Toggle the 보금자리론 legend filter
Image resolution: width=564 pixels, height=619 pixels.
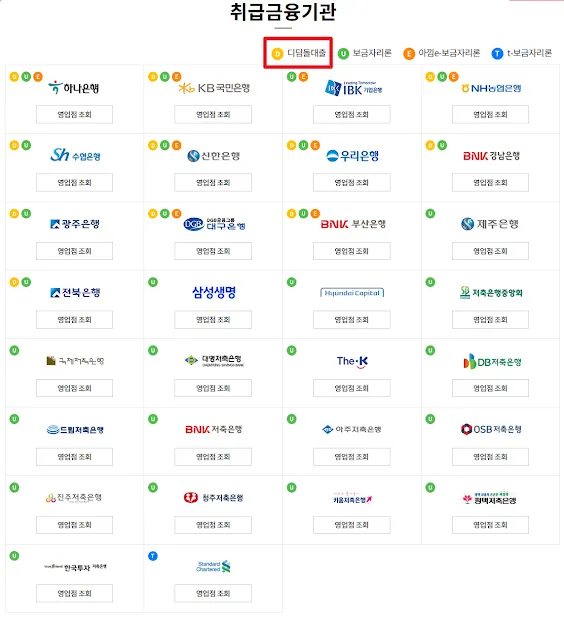pyautogui.click(x=365, y=53)
